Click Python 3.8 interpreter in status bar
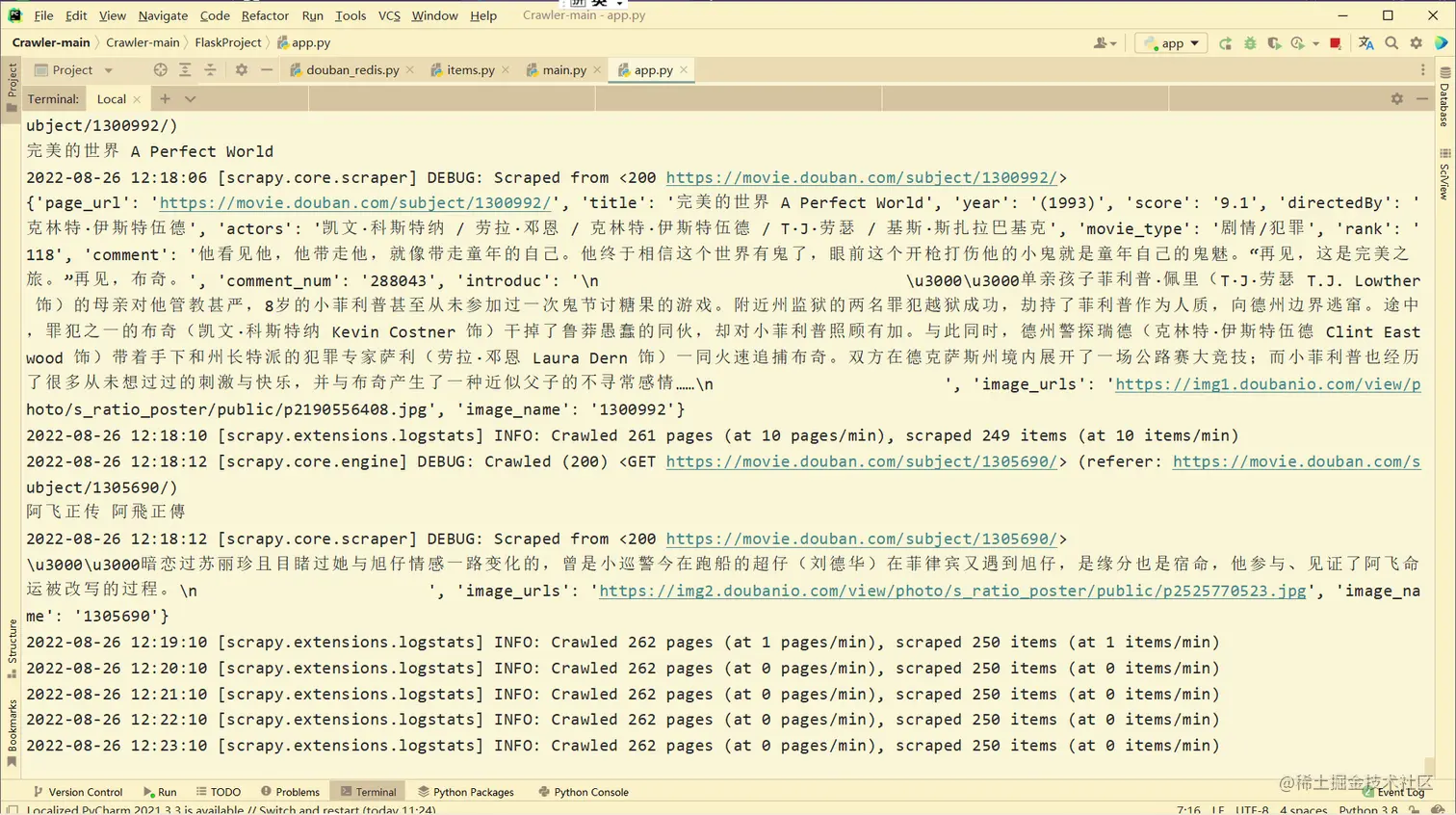The image size is (1456, 815). pos(1368,809)
